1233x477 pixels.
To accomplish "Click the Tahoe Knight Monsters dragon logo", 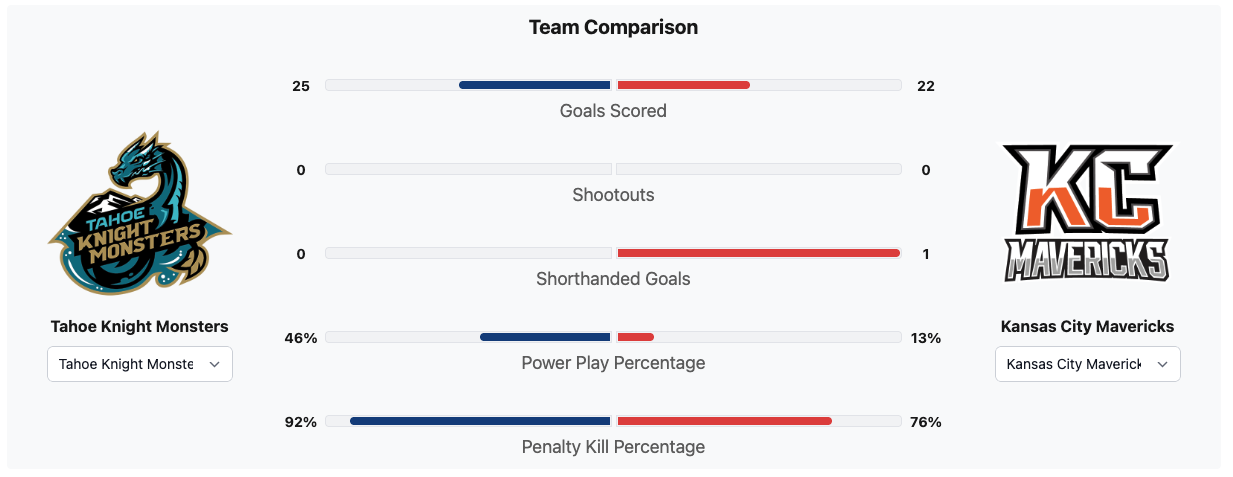I will [140, 211].
